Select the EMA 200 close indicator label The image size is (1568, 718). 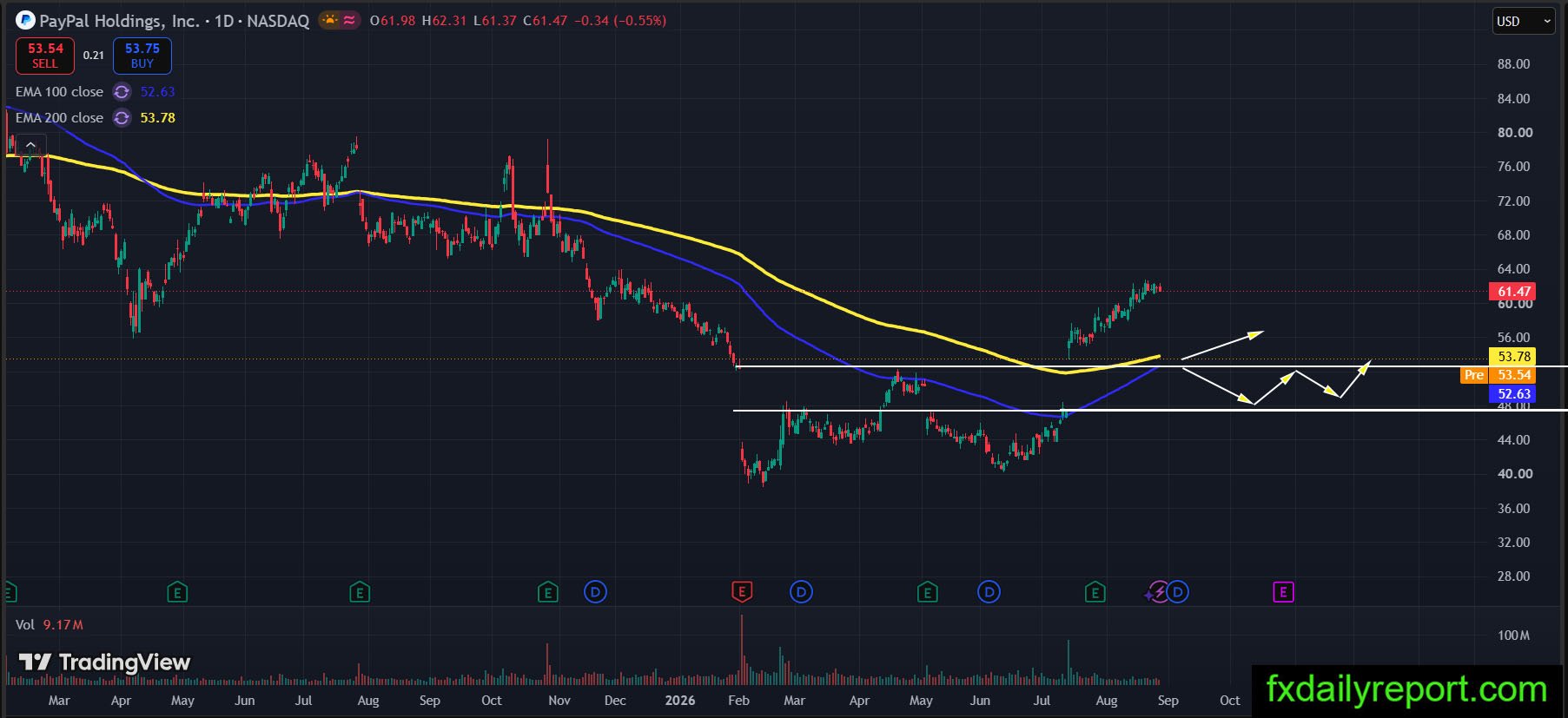pyautogui.click(x=59, y=118)
